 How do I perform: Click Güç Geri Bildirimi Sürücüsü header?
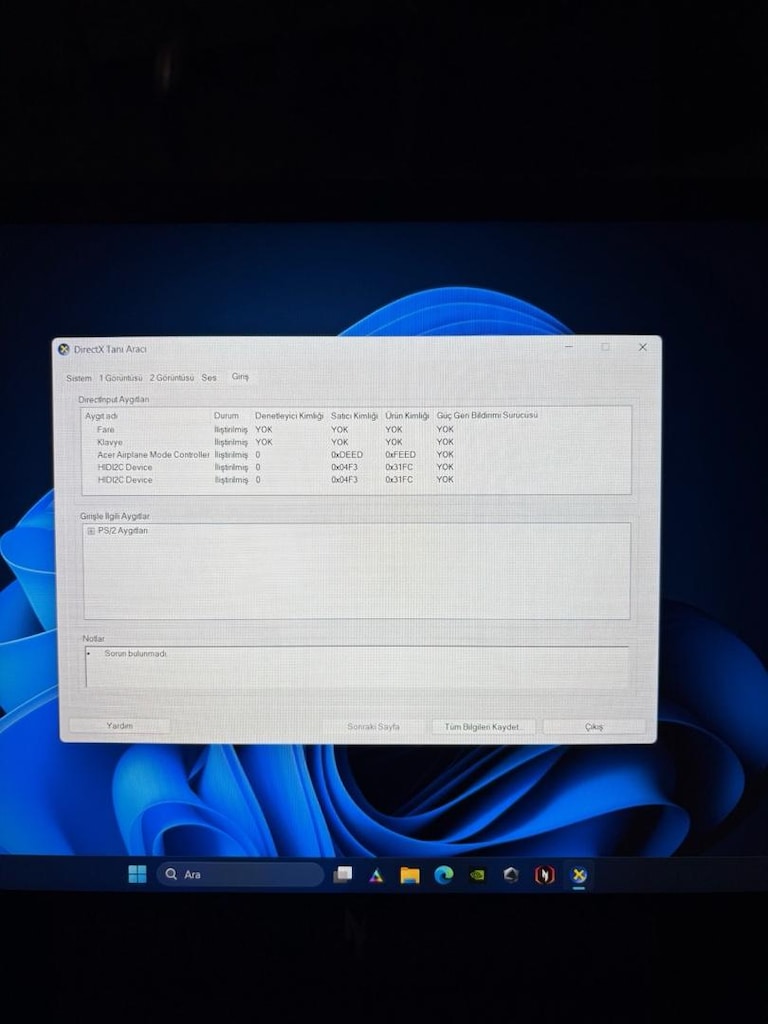[x=487, y=415]
